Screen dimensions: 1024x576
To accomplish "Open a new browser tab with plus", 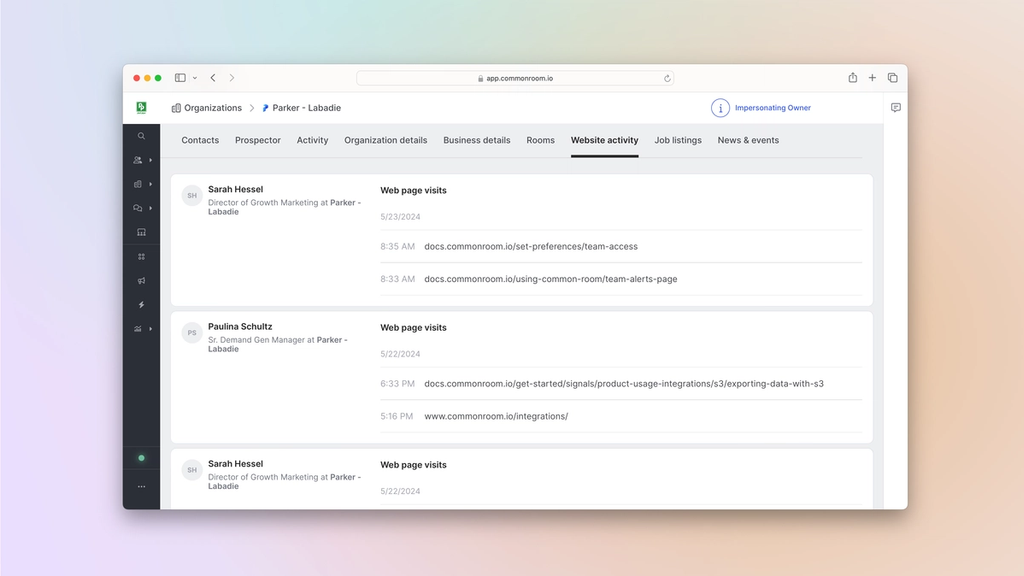I will coord(872,78).
